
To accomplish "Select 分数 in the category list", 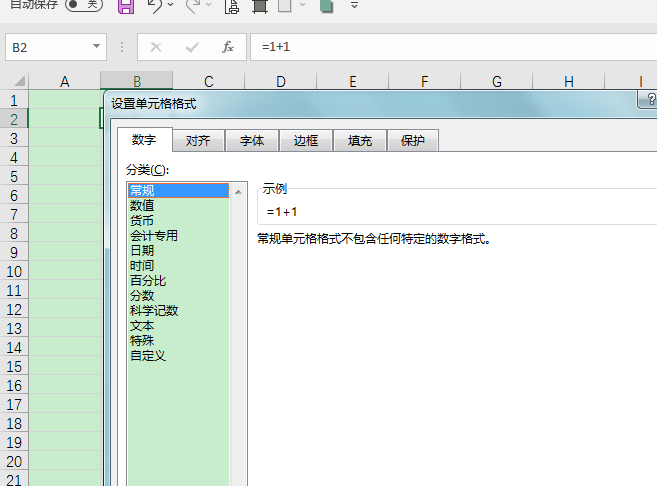I will 178,296.
